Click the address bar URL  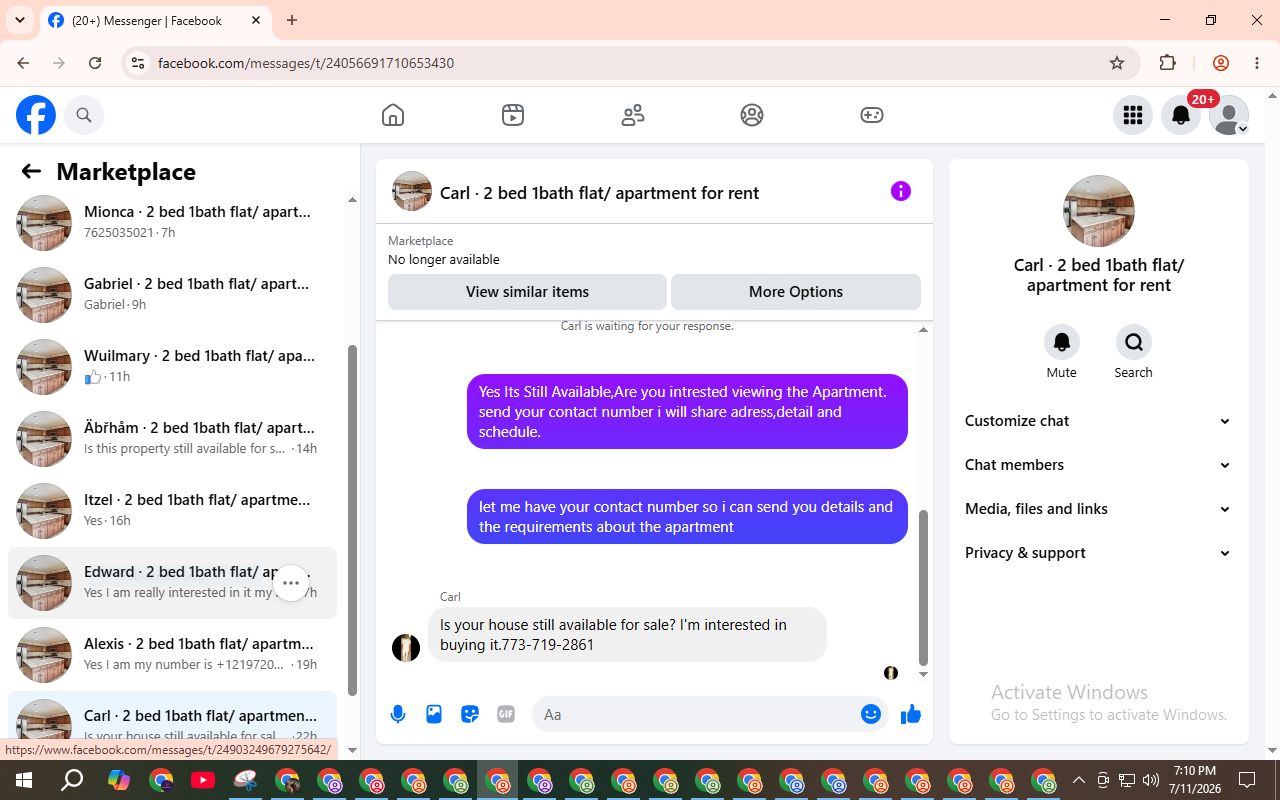306,63
